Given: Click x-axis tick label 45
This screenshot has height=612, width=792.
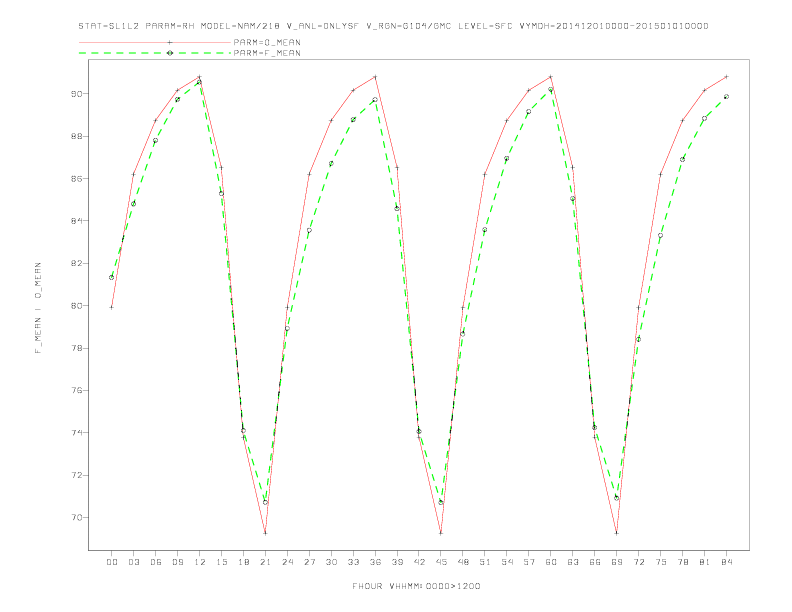Looking at the screenshot, I should (441, 562).
